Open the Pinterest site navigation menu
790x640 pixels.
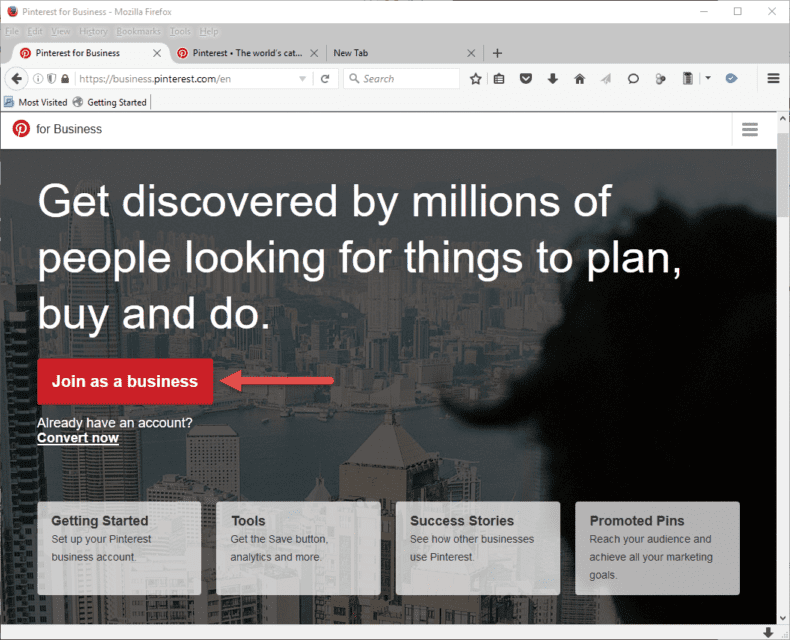(750, 130)
